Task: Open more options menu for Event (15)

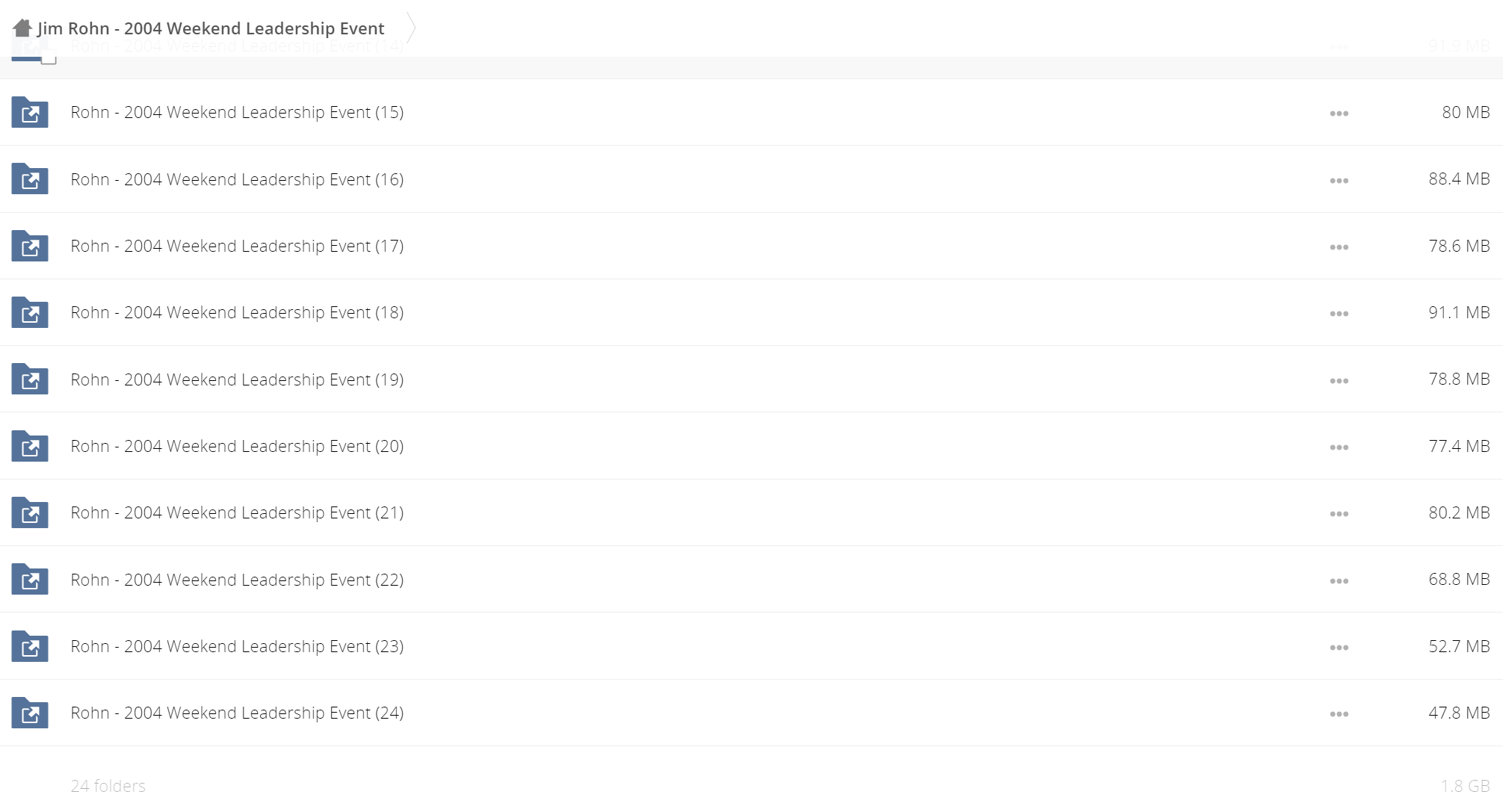Action: (1339, 114)
